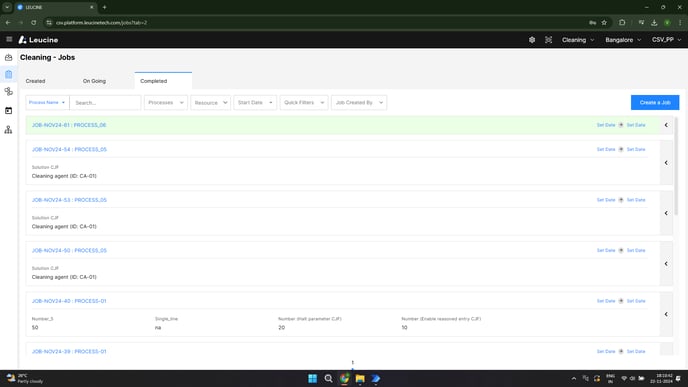
Task: Select the Jobs clipboard sidebar icon
Action: click(x=8, y=74)
